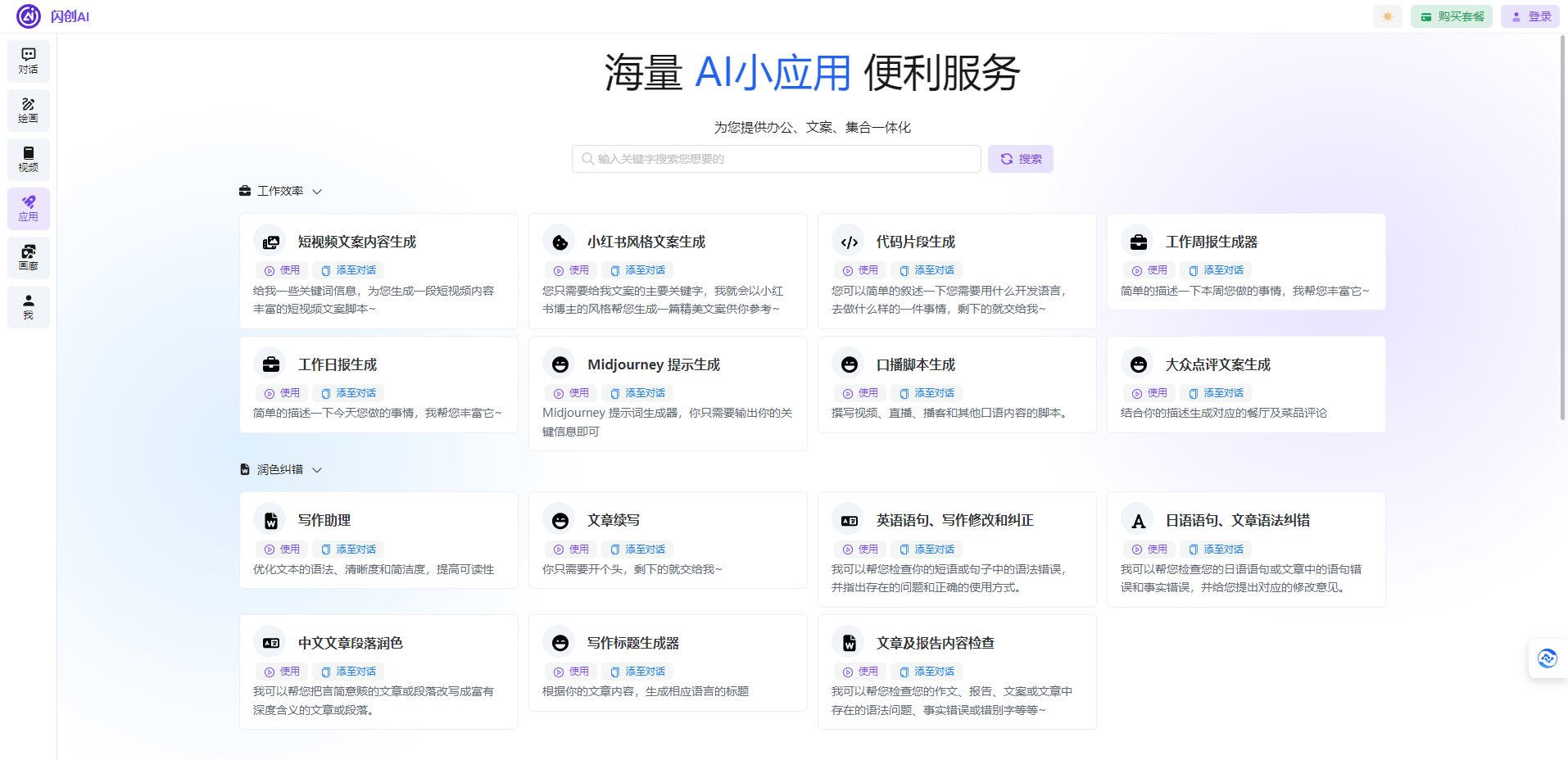Open the 我 profile section
Viewport: 1568px width, 760px height.
[28, 306]
